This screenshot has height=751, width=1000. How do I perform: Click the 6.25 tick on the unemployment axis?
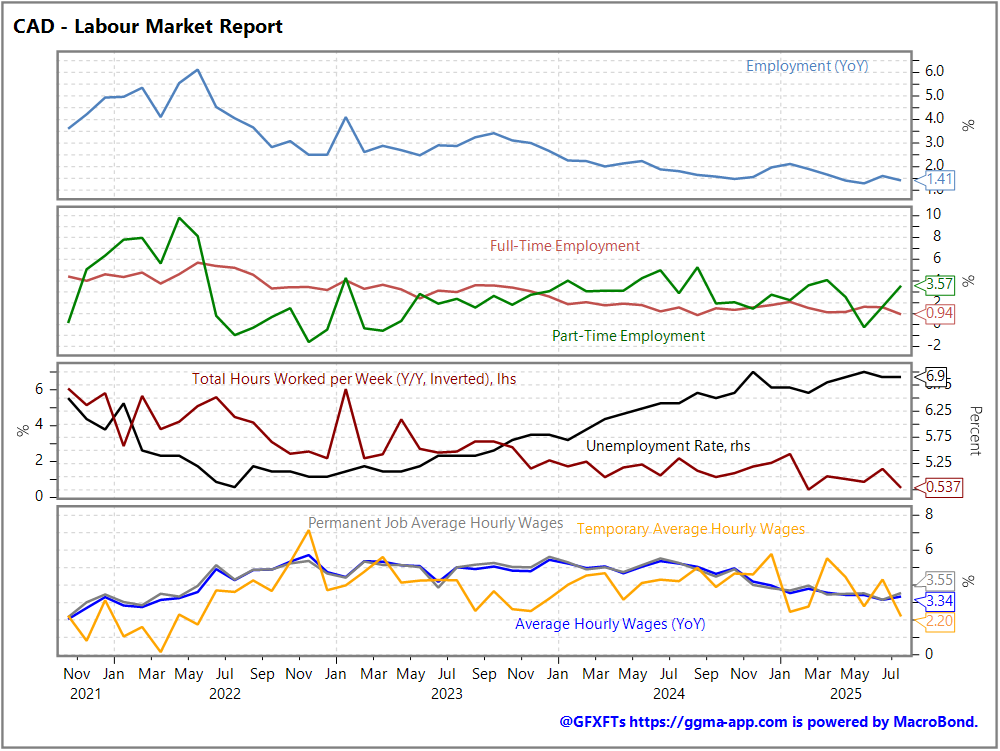[938, 410]
